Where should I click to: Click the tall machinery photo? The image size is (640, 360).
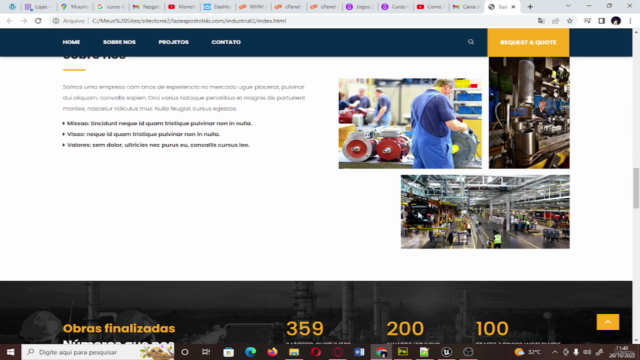click(529, 113)
